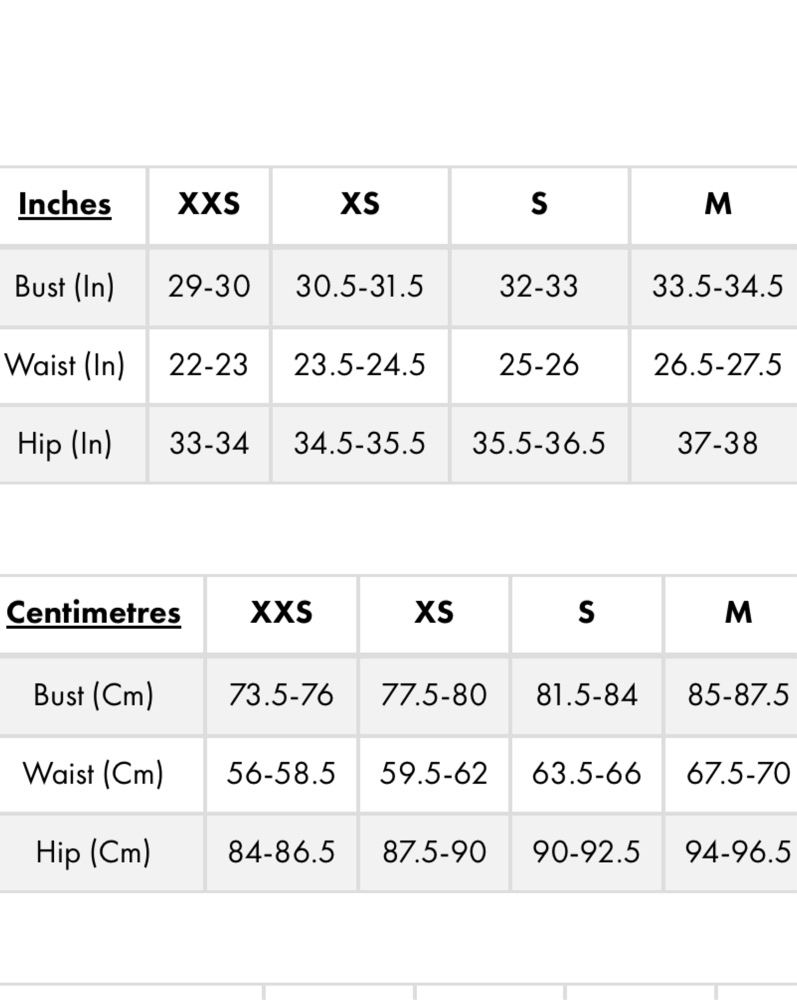Click the Waist (In) row label
Screen dimensions: 797x1000
(x=64, y=365)
